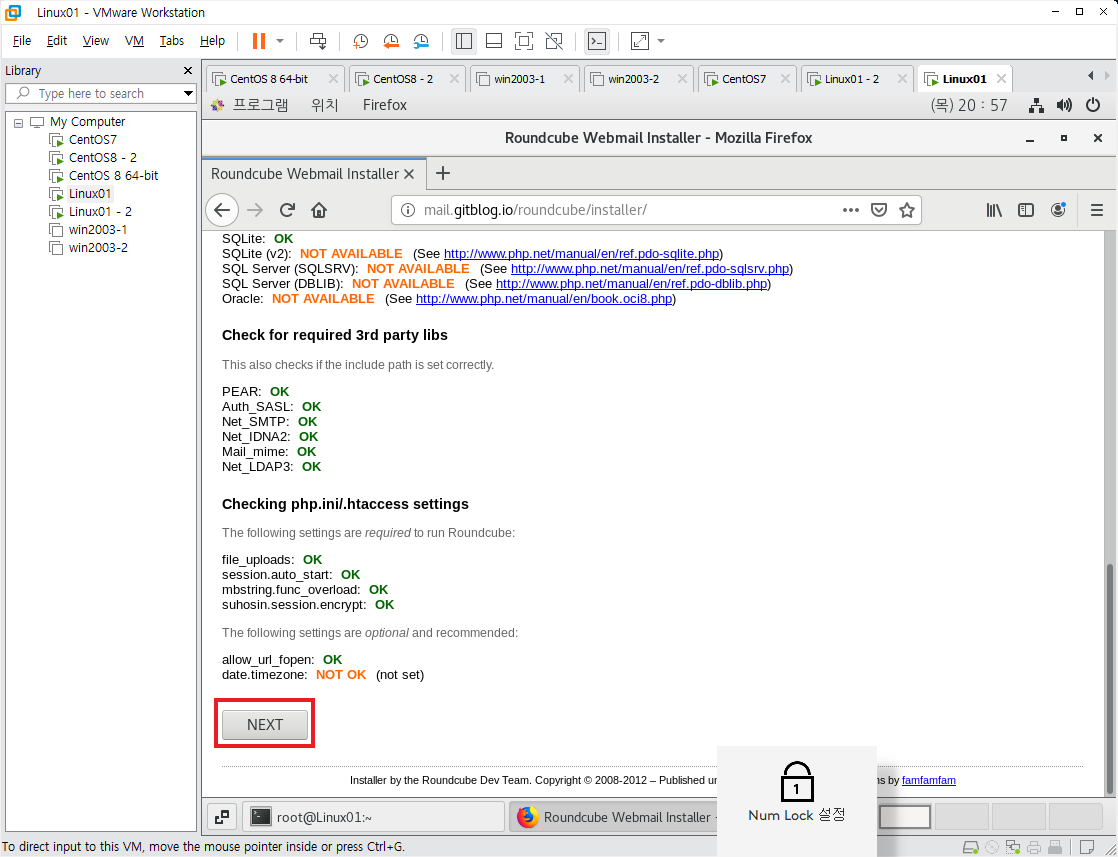Click the stretch guest display icon
This screenshot has width=1118, height=857.
[640, 41]
